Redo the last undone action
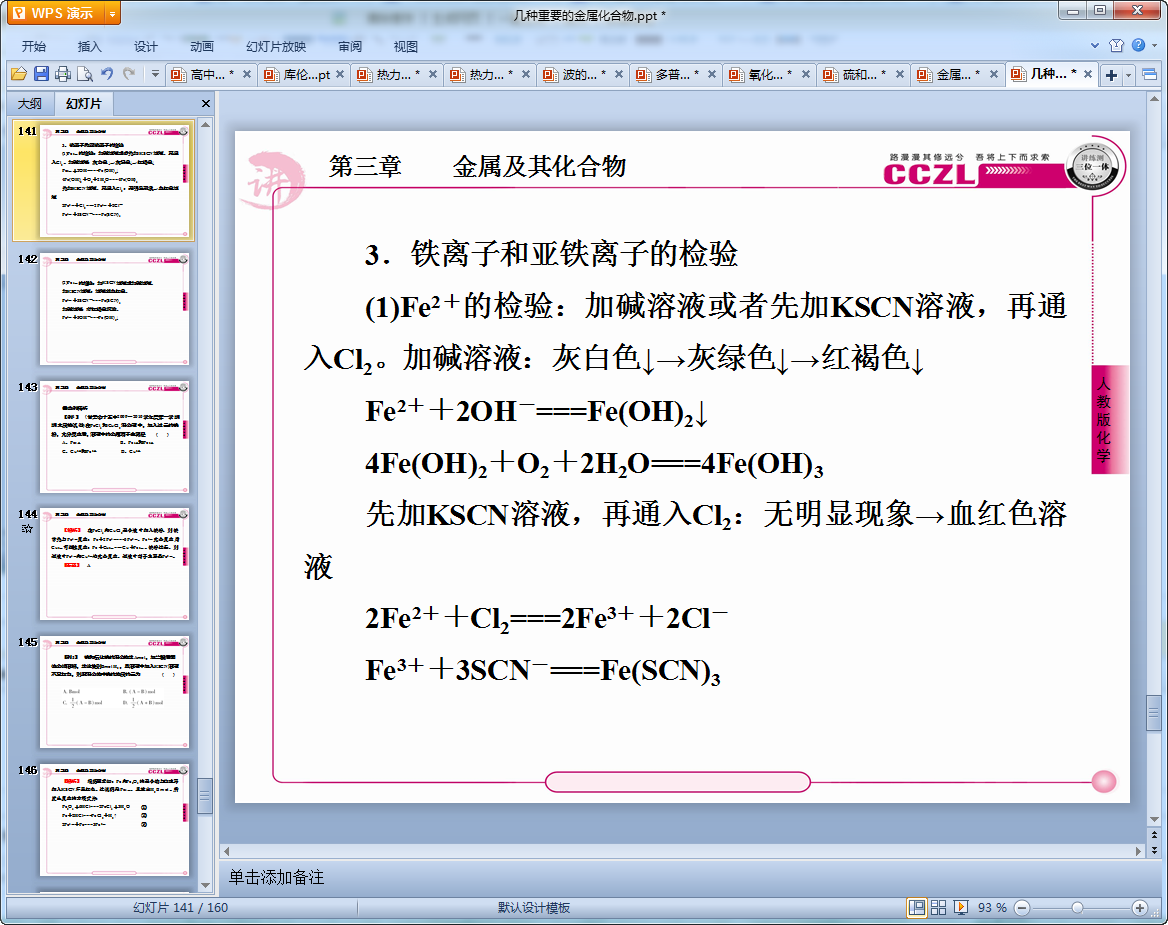 coord(129,74)
